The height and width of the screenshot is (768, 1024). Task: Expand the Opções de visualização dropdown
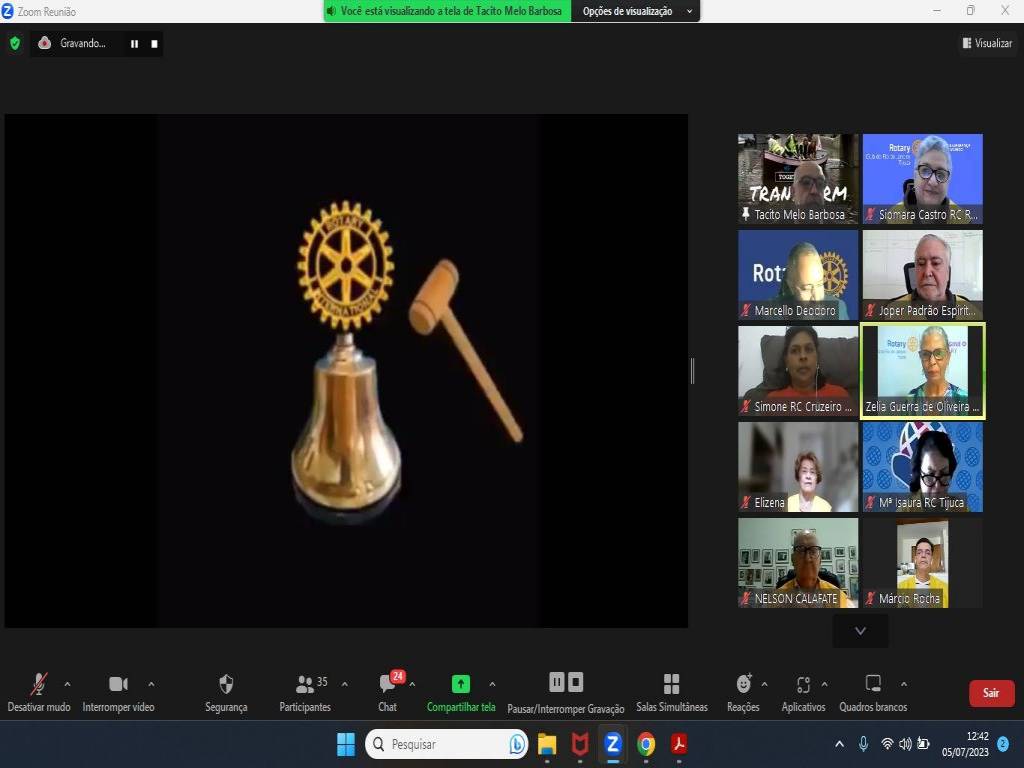[x=636, y=11]
